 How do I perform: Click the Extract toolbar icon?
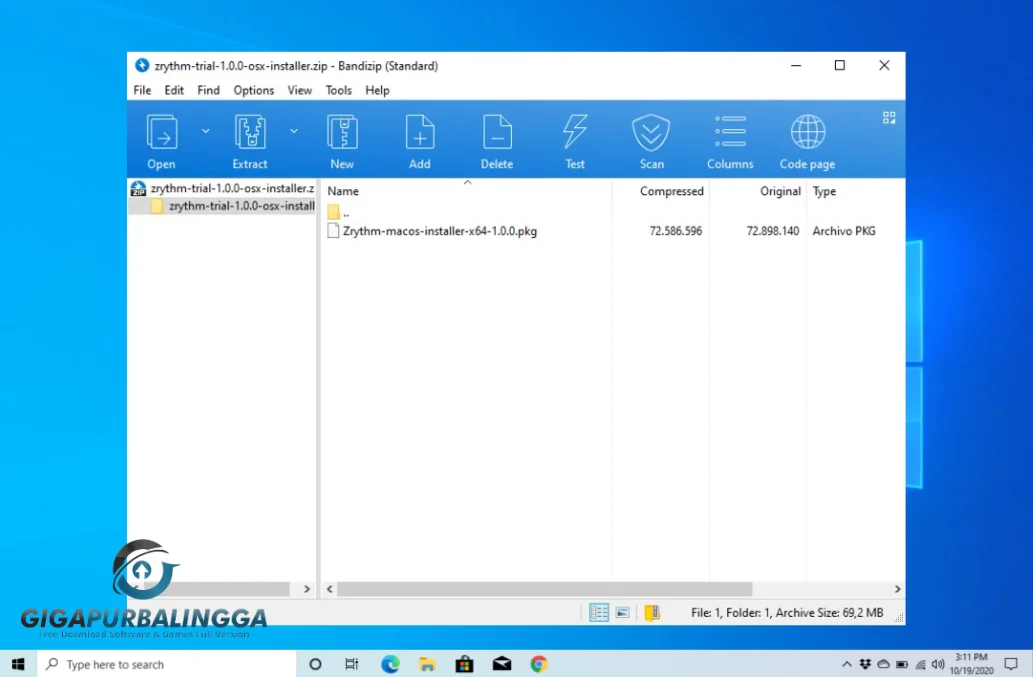tap(250, 132)
